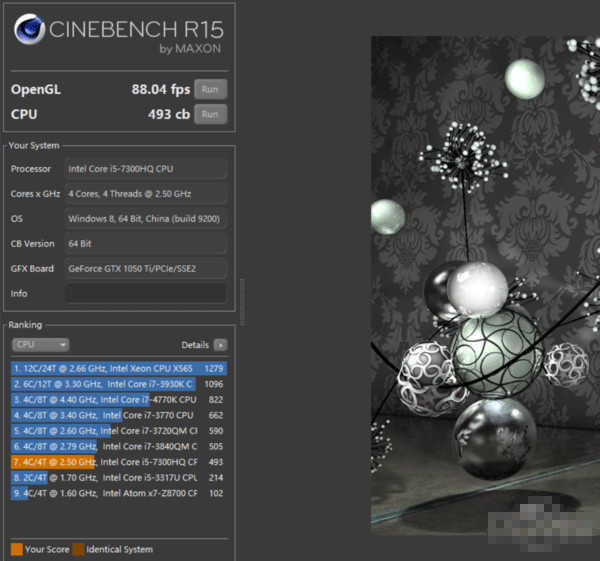Run the OpenGL benchmark test
This screenshot has height=561, width=600.
tap(210, 89)
